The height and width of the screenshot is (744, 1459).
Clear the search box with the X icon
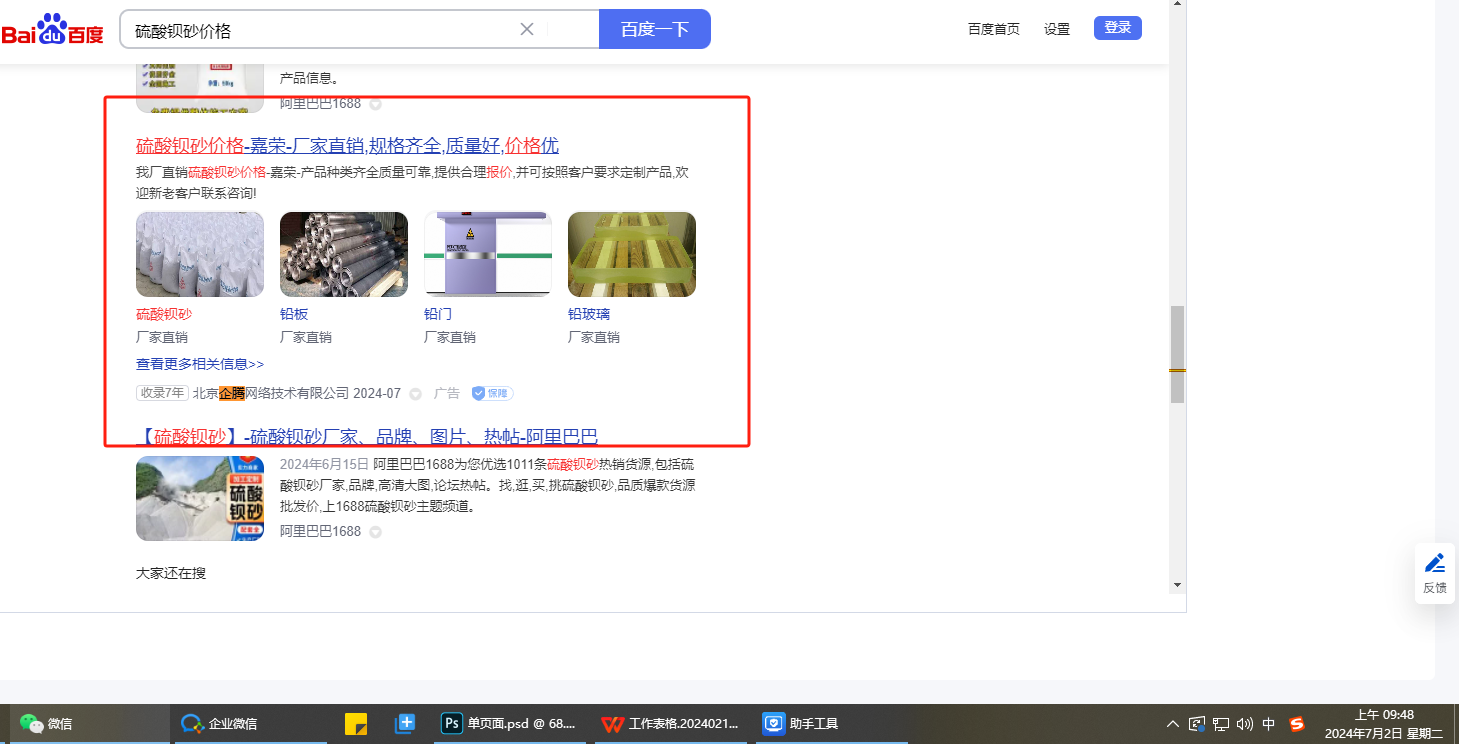(x=527, y=29)
